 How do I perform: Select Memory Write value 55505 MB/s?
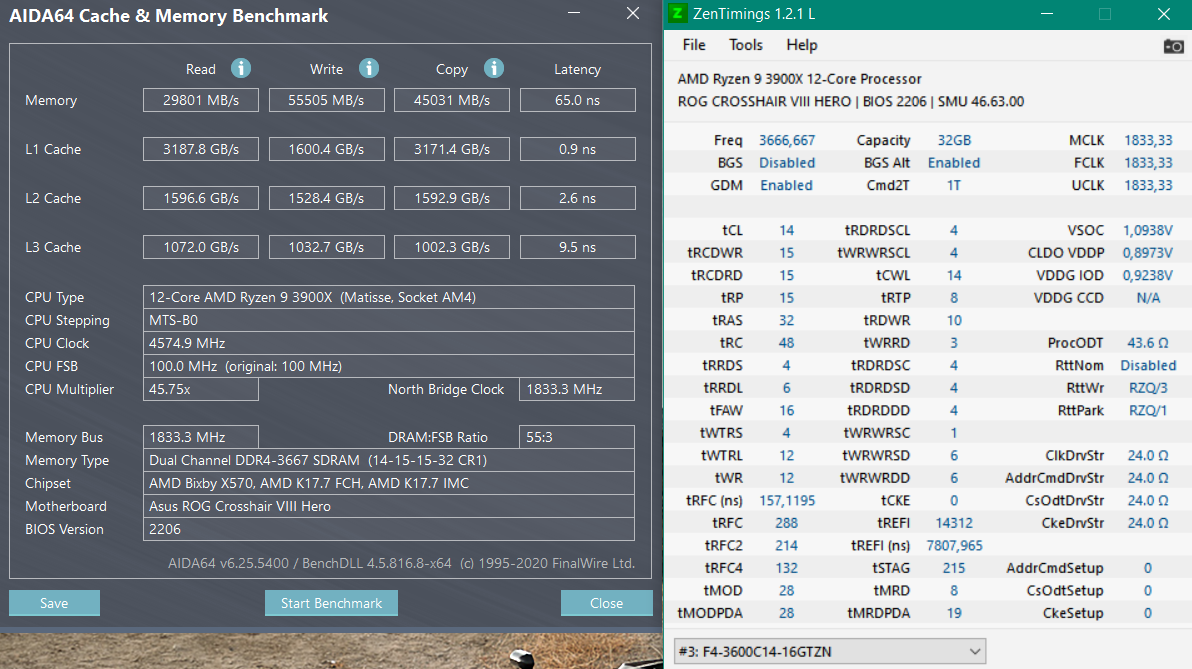(326, 100)
